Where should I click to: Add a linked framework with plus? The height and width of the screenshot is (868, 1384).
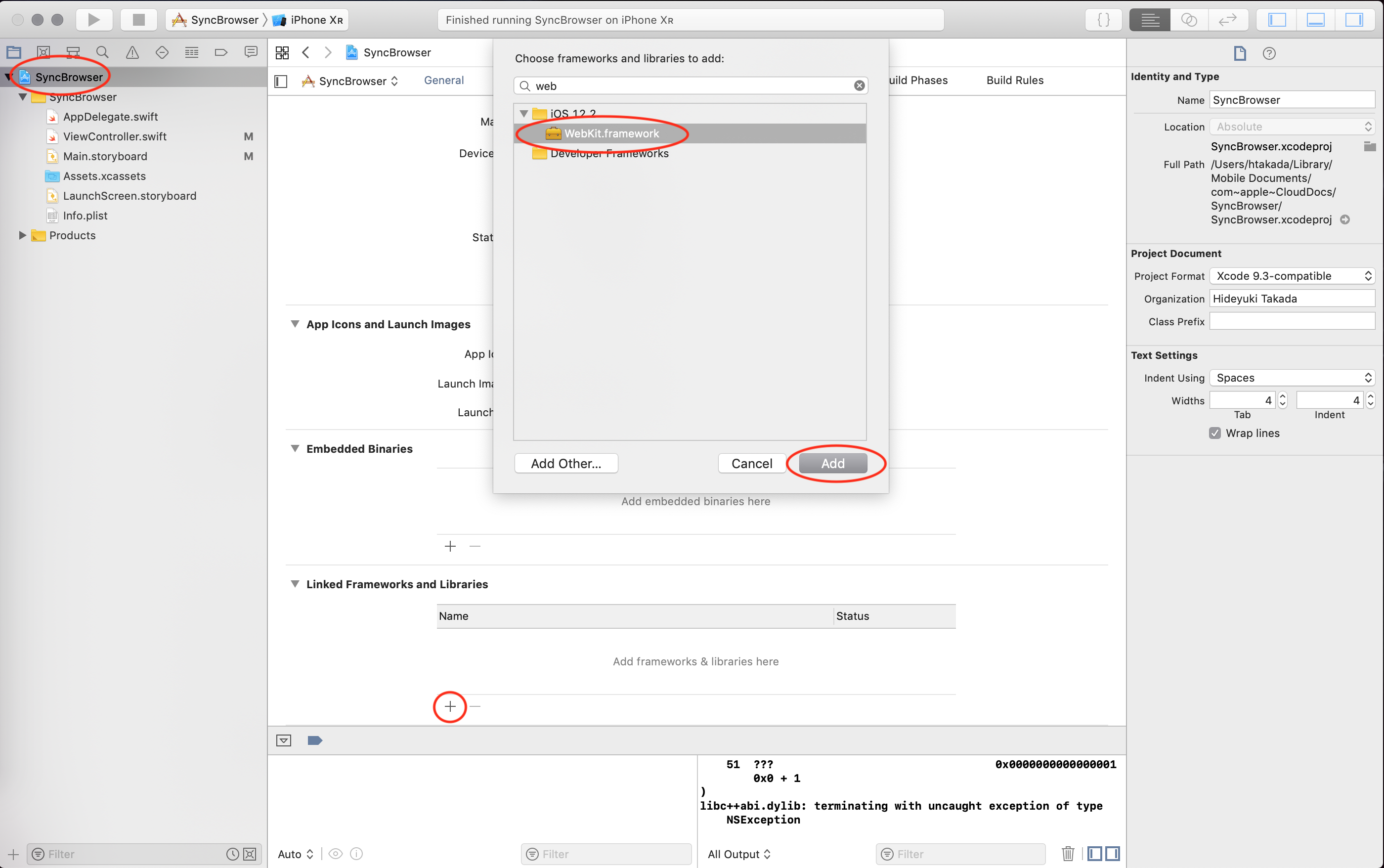point(450,706)
